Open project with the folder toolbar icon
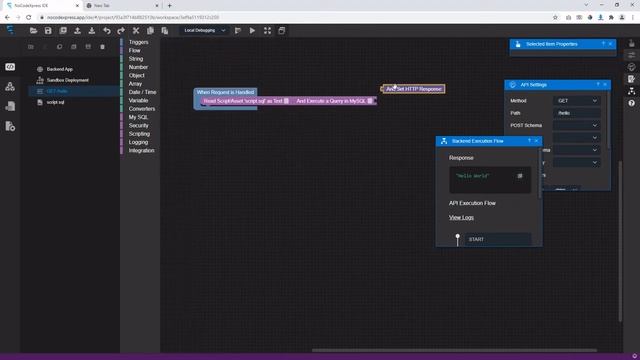640x360 pixels. 33,31
